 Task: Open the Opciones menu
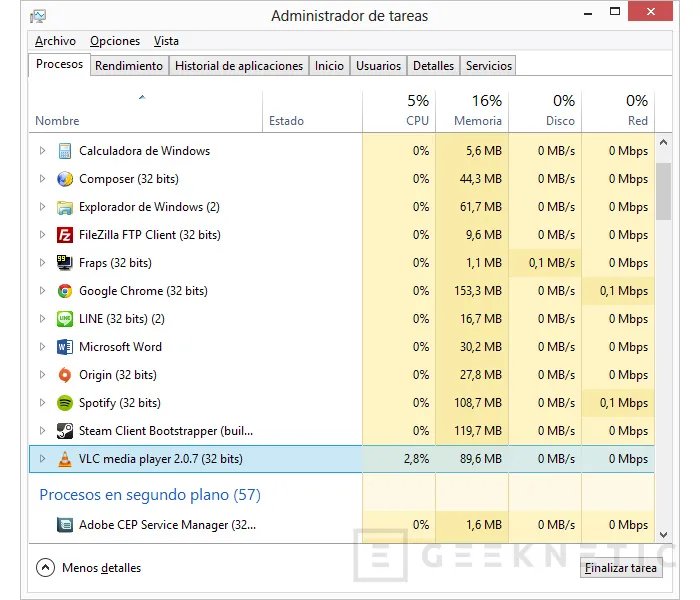tap(115, 41)
